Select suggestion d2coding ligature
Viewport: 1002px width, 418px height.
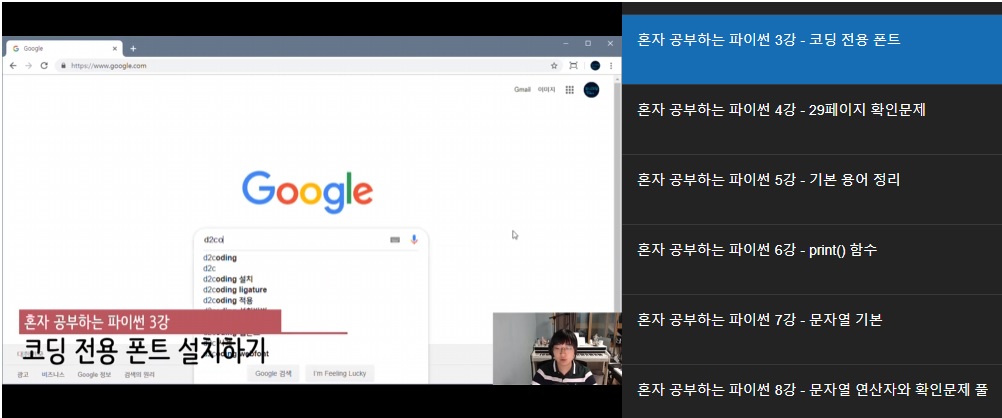[x=235, y=290]
